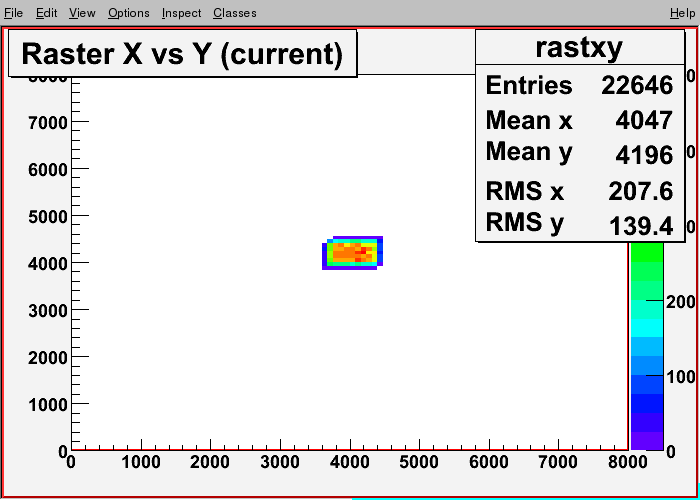Image resolution: width=700 pixels, height=500 pixels.
Task: Select the 'Raster X vs Y (current)' title box
Action: coord(183,53)
